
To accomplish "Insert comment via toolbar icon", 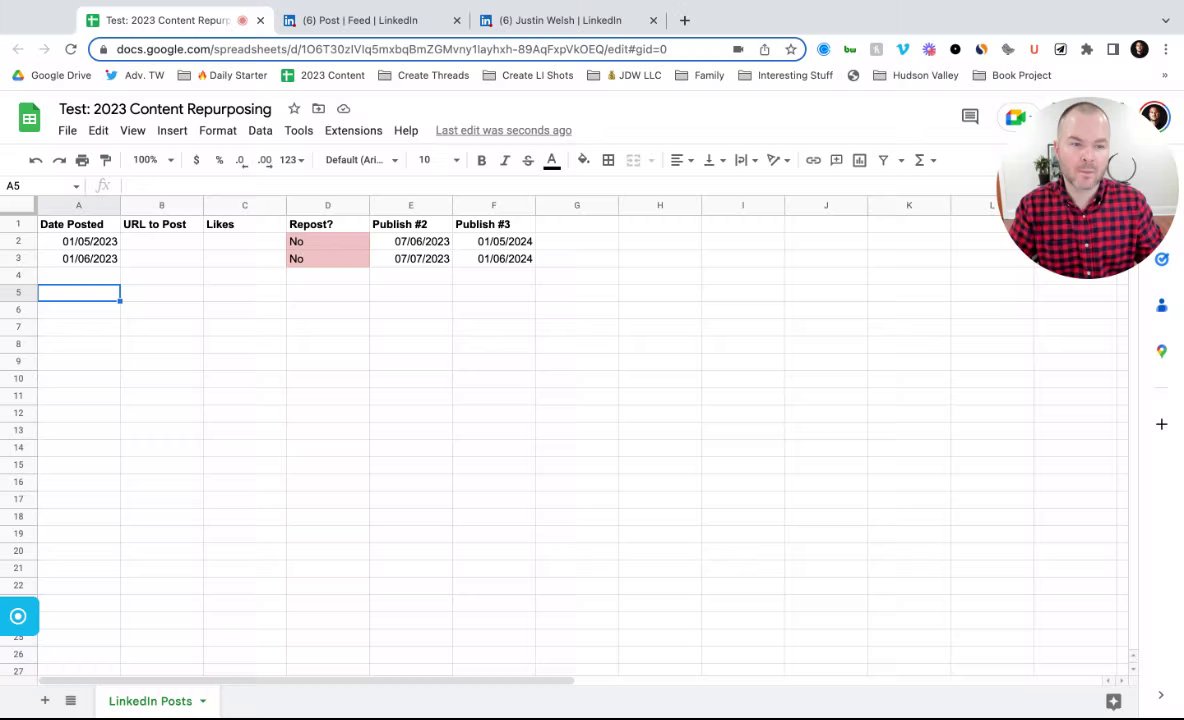I will (837, 160).
